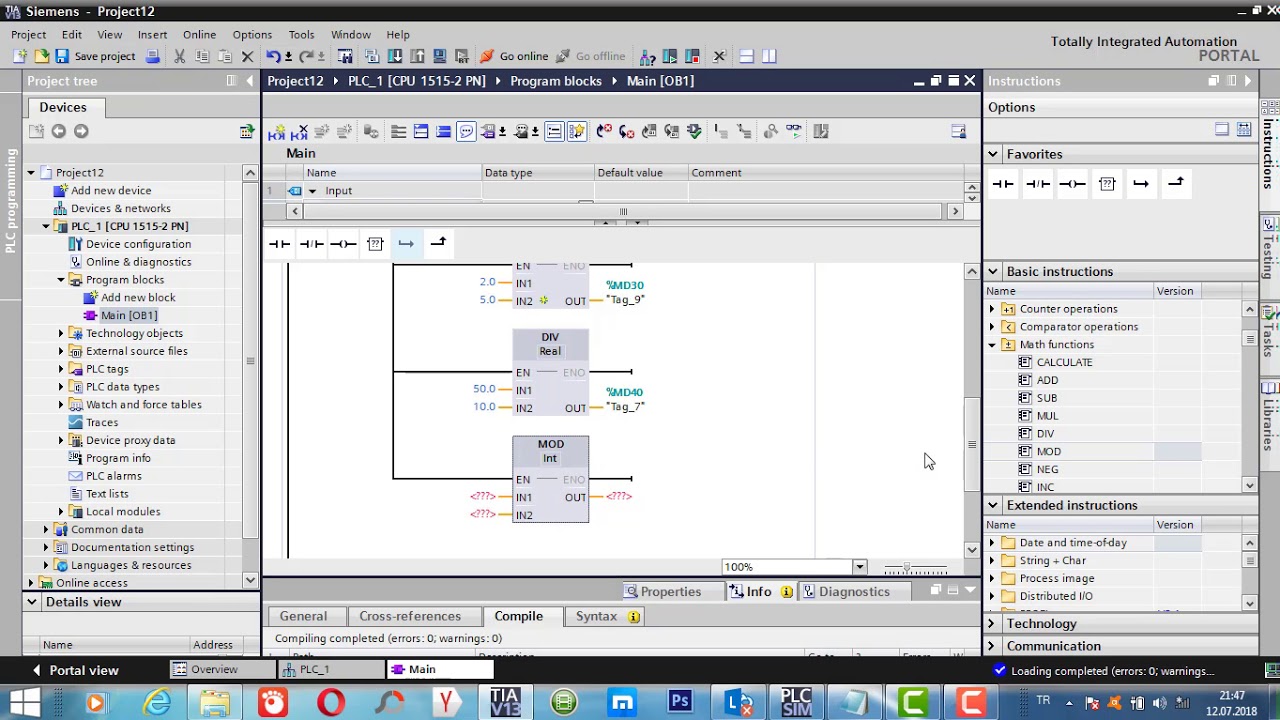The height and width of the screenshot is (720, 1280).
Task: Click Add new block in project tree
Action: 138,297
